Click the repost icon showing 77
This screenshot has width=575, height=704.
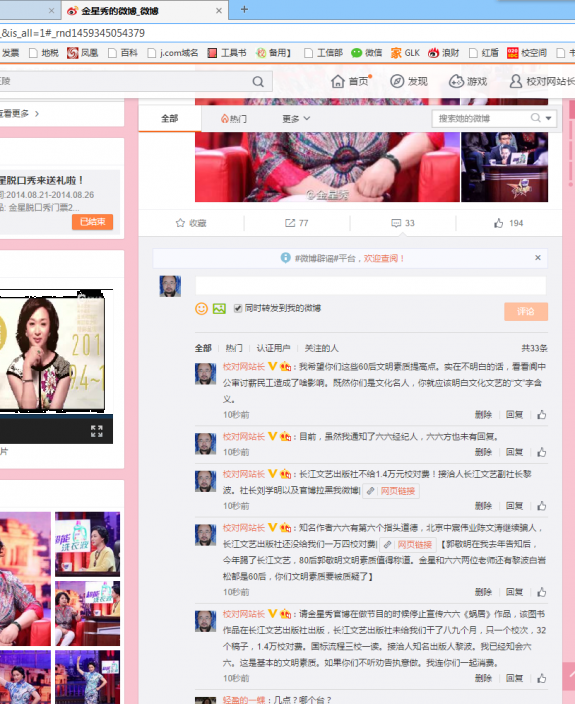click(290, 223)
